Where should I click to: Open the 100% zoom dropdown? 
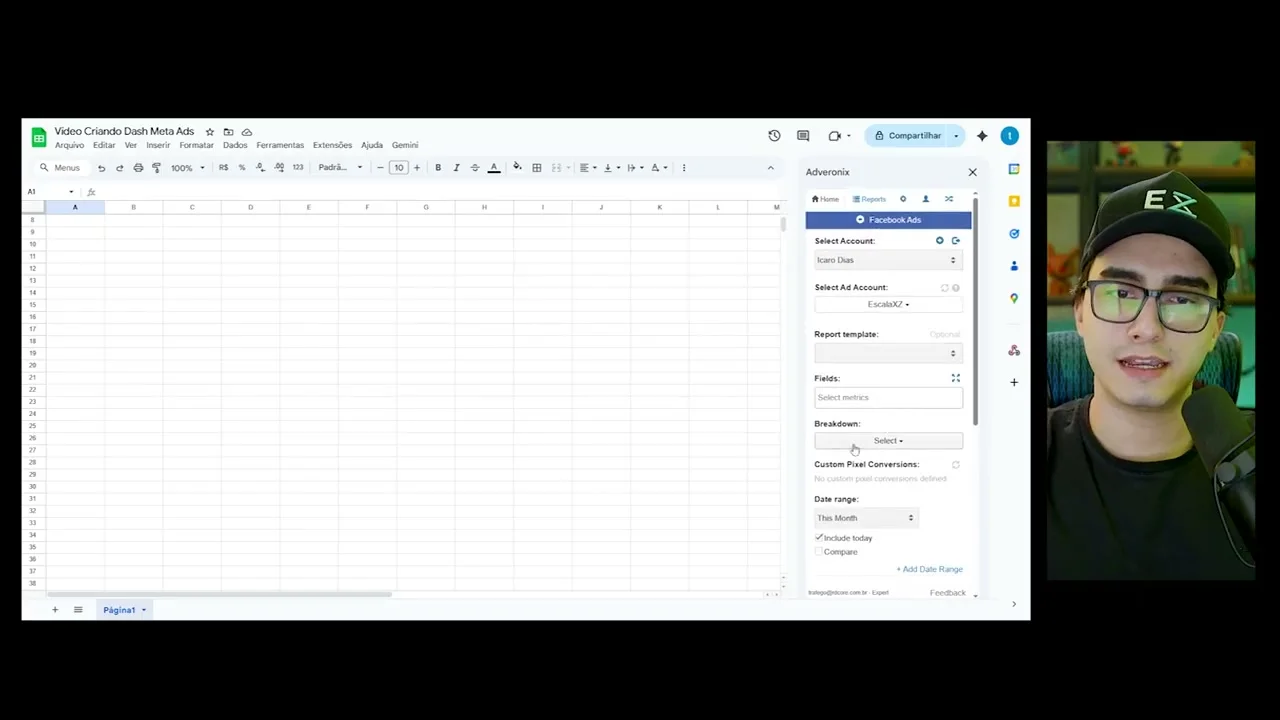click(187, 168)
